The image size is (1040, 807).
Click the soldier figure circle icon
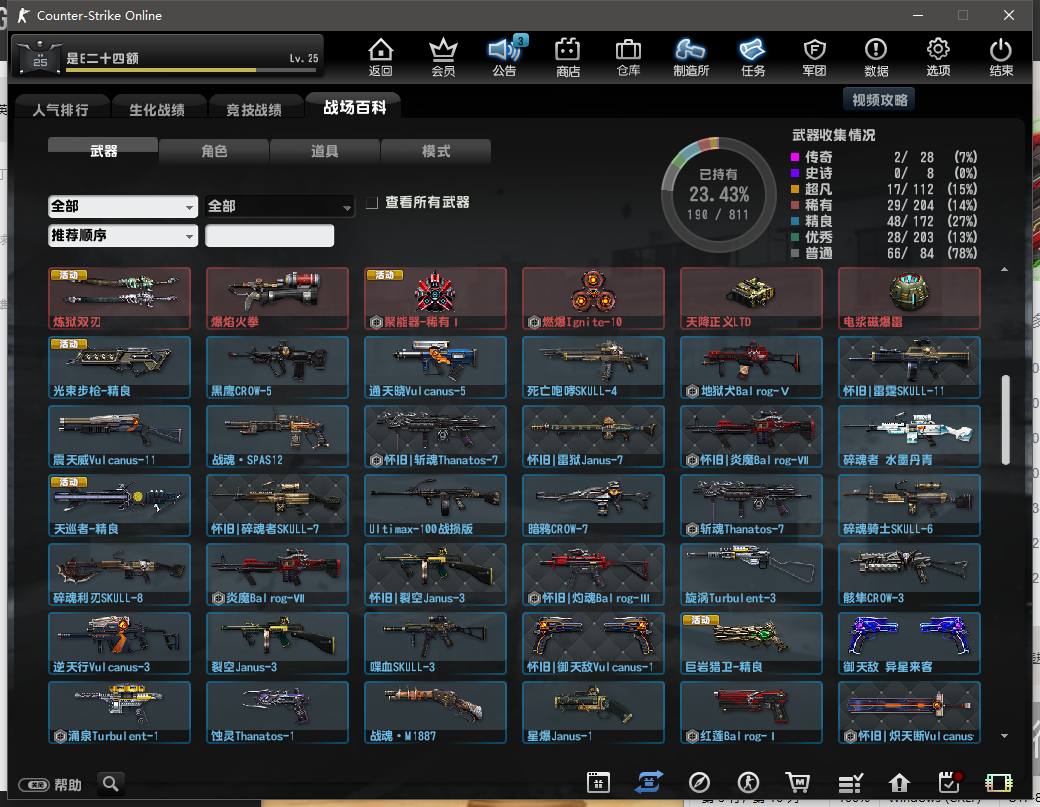coord(749,782)
